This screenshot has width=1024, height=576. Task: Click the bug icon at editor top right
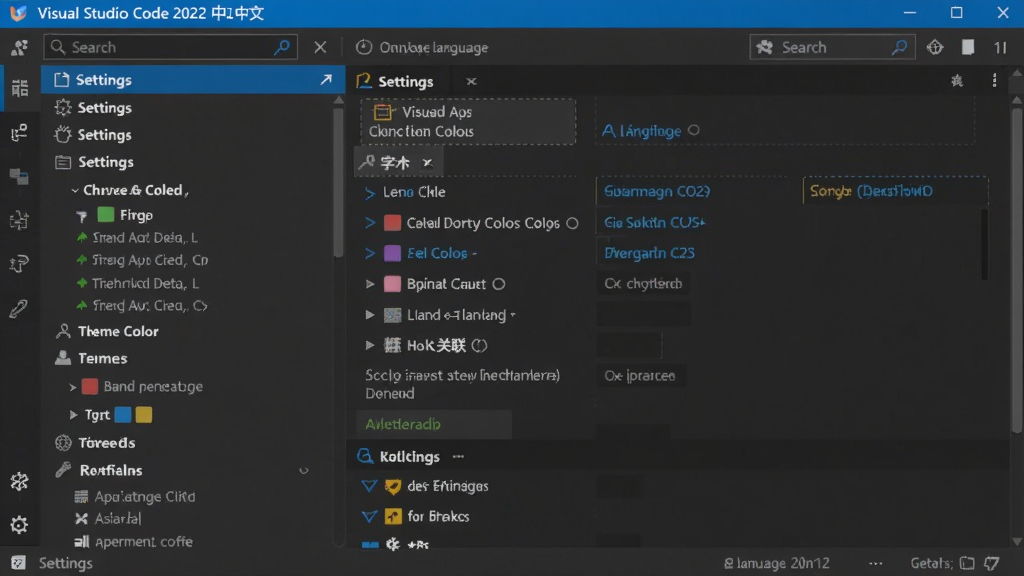click(x=957, y=80)
